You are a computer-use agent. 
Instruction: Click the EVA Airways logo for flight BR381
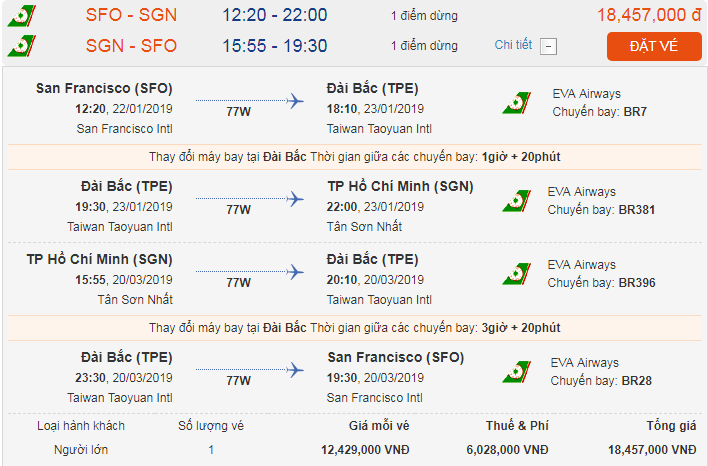pyautogui.click(x=517, y=201)
